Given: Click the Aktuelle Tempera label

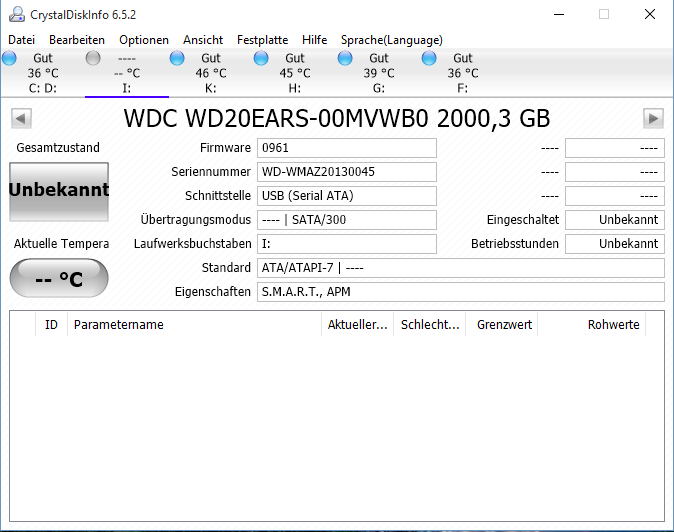Looking at the screenshot, I should [61, 244].
